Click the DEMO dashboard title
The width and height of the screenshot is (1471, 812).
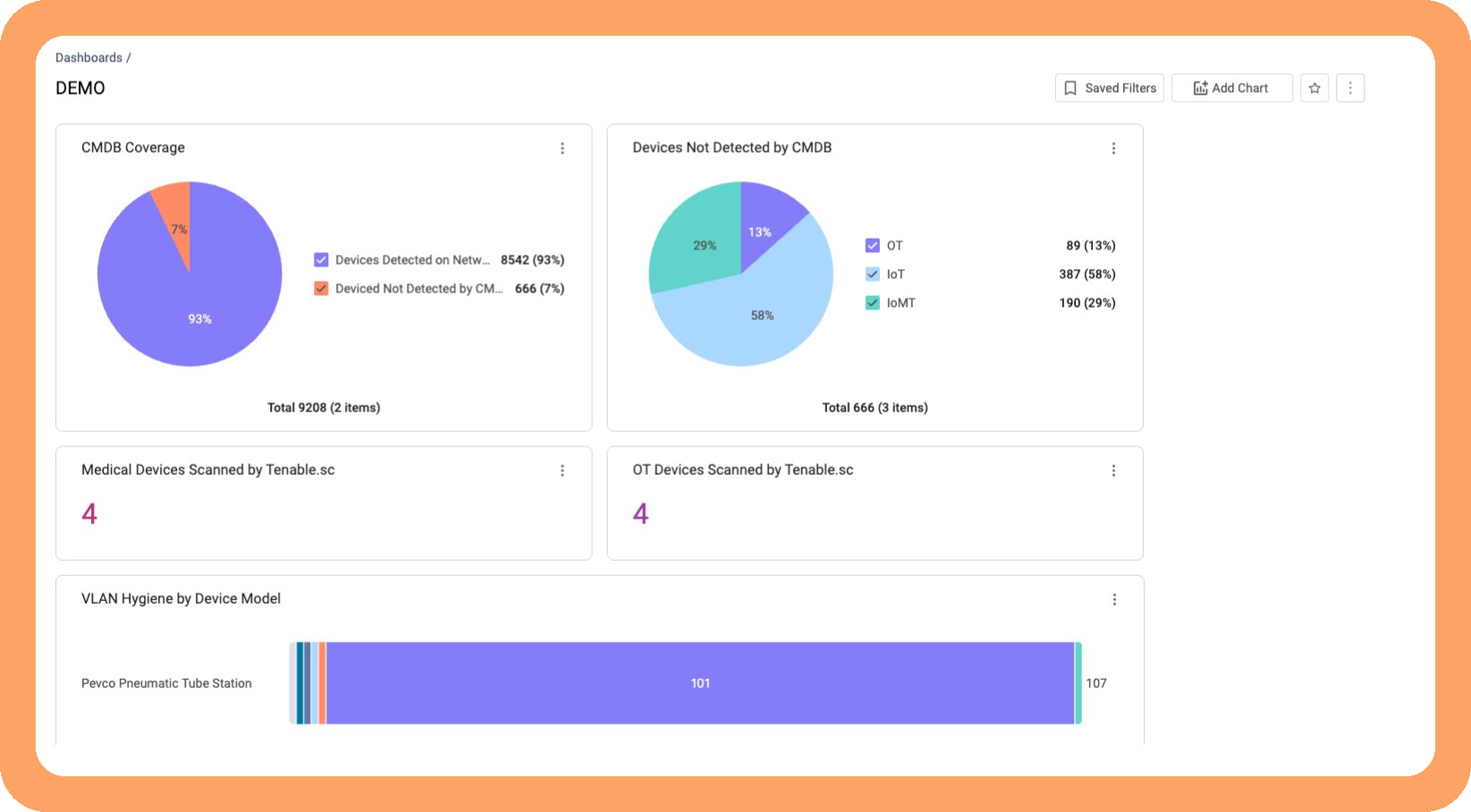pos(80,88)
